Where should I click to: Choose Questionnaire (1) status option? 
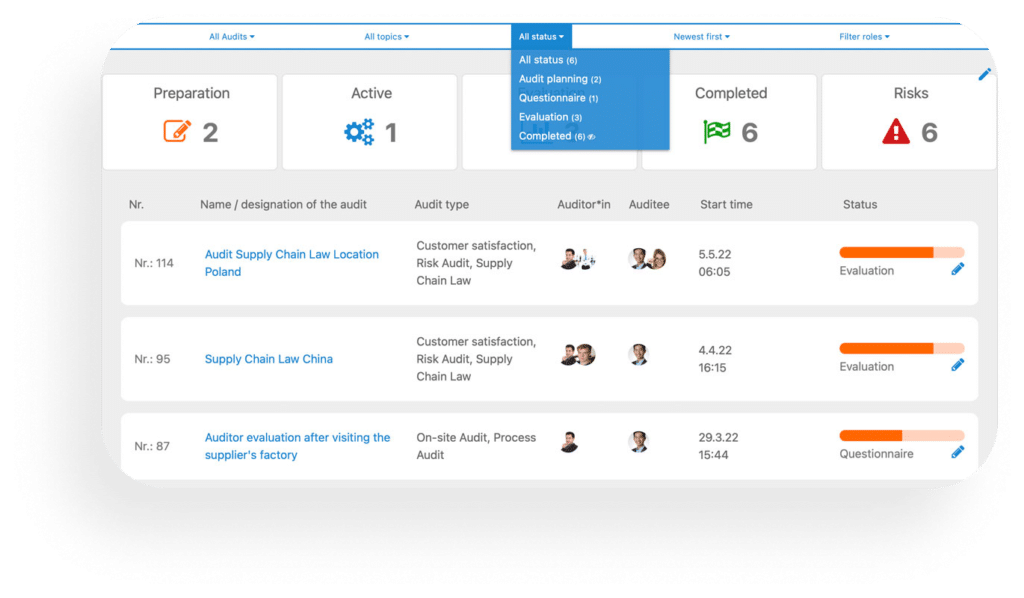(558, 98)
